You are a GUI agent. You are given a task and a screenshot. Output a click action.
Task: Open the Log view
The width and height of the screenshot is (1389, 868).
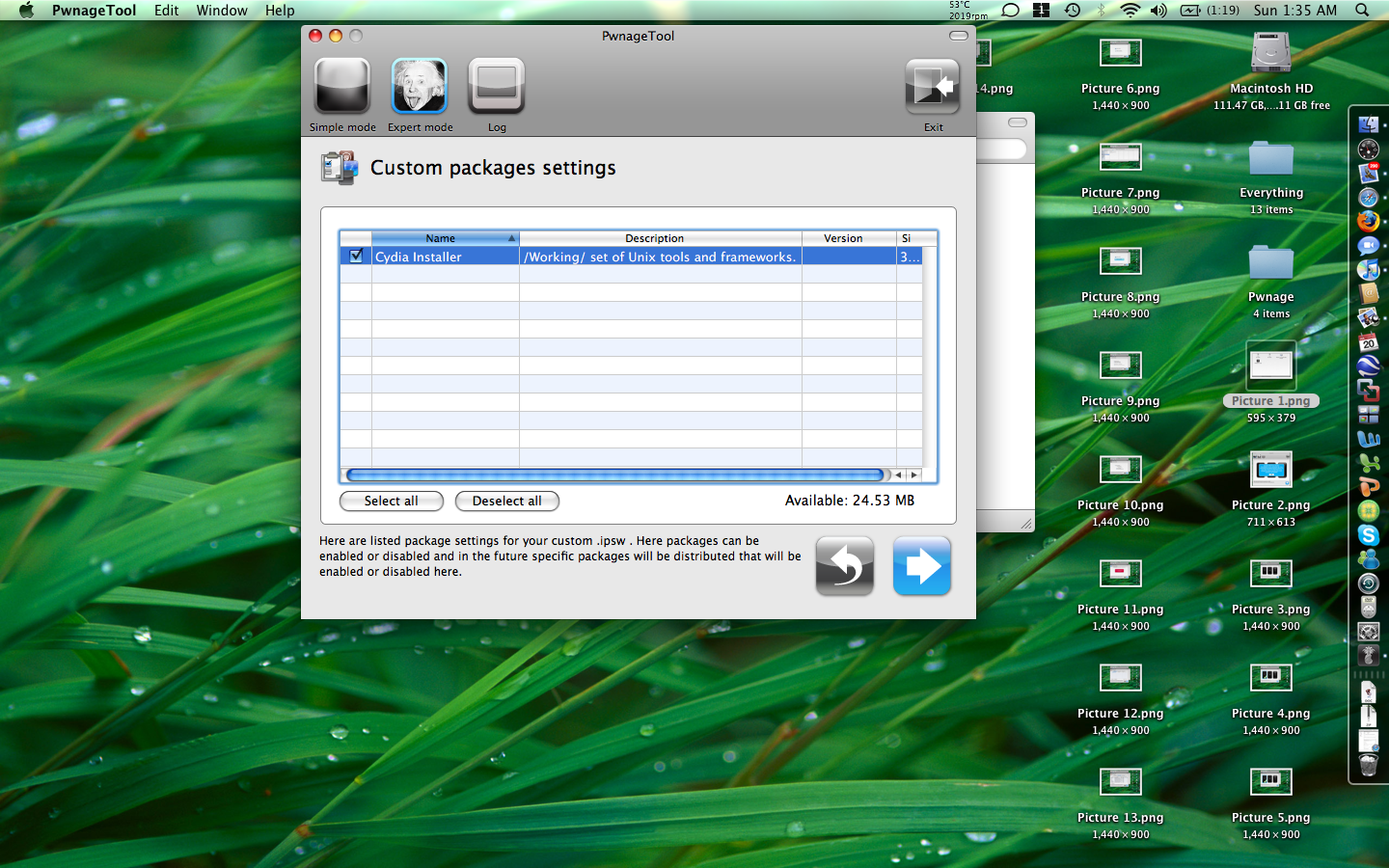(x=497, y=87)
